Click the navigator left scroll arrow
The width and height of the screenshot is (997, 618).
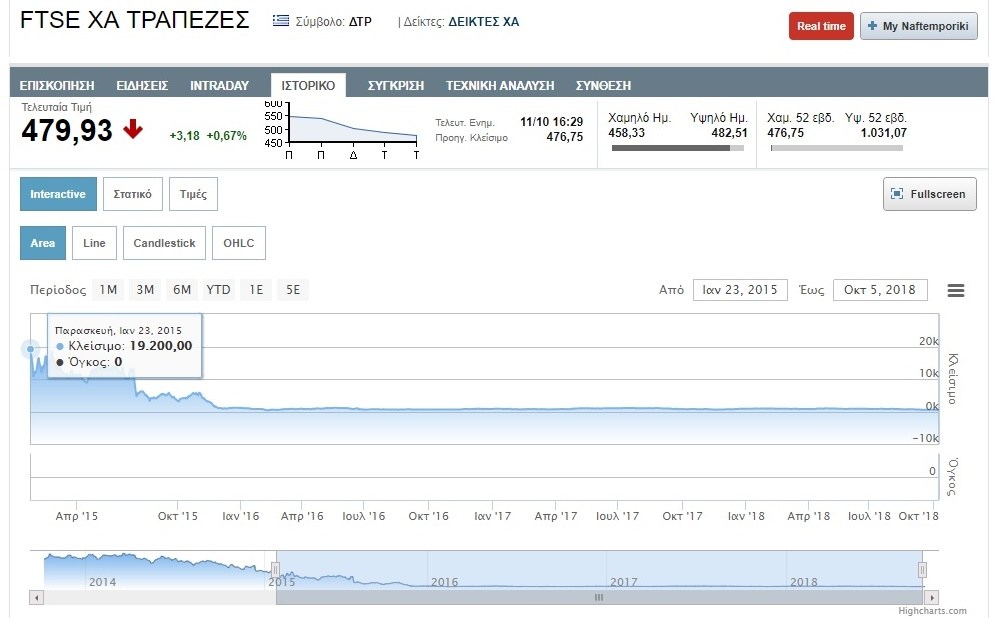(x=37, y=597)
